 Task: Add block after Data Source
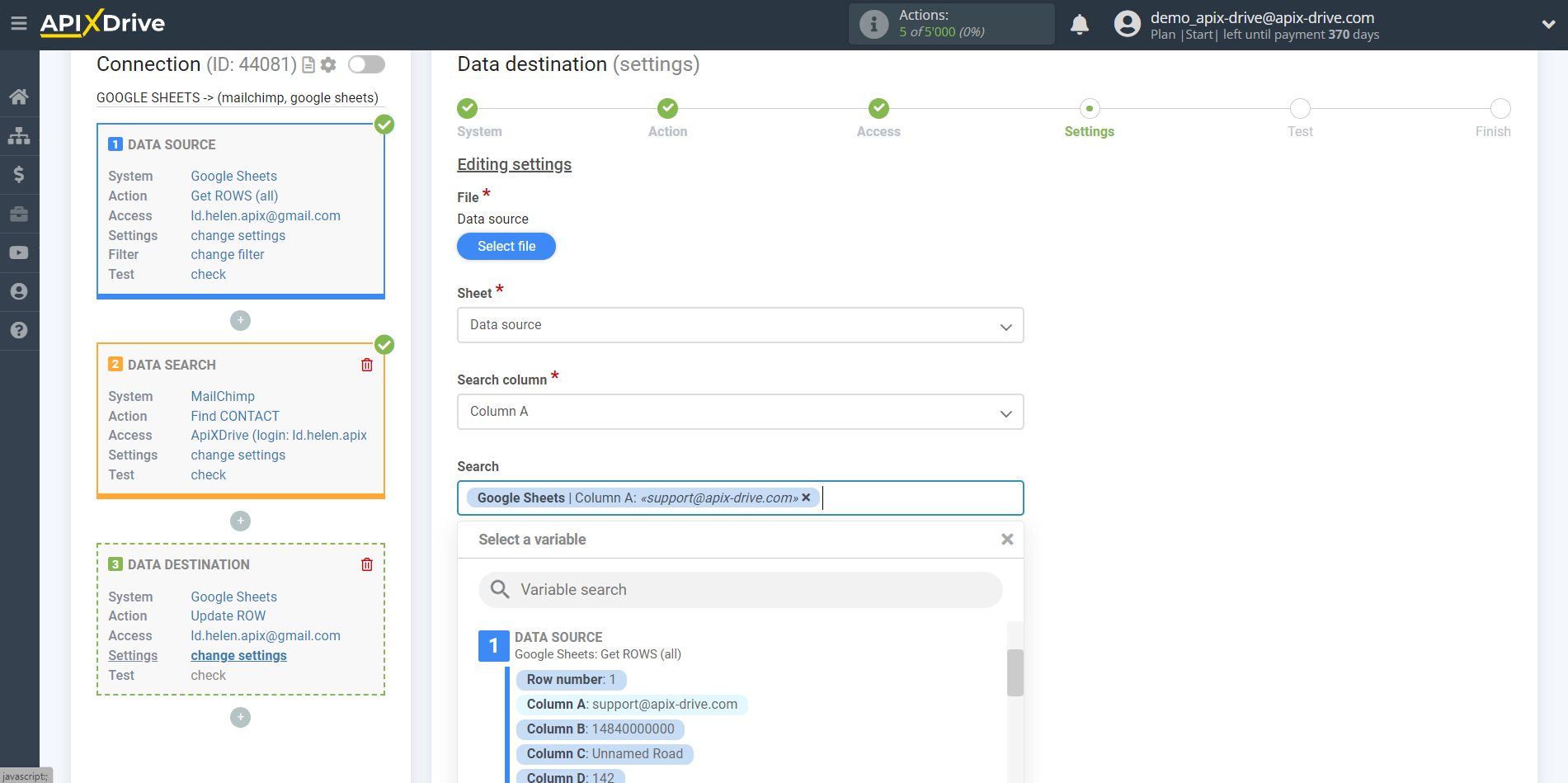pyautogui.click(x=240, y=320)
